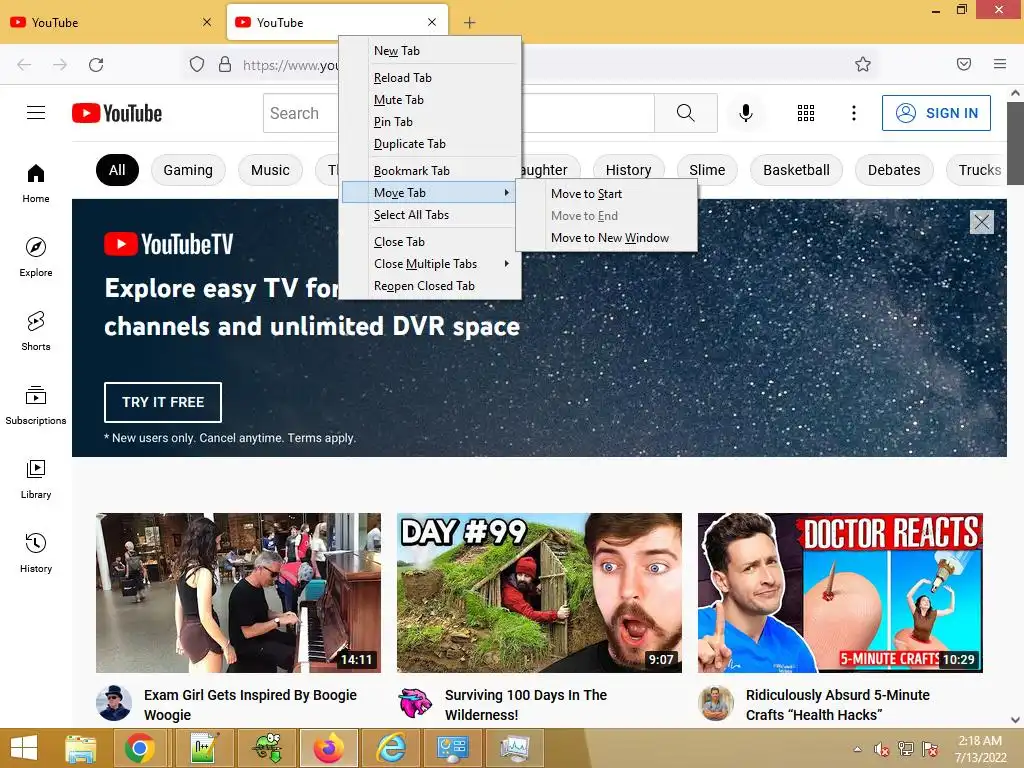Open 'Exam Girl Gets Inspired By Boogie Woogie' title
Image resolution: width=1024 pixels, height=768 pixels.
click(250, 705)
